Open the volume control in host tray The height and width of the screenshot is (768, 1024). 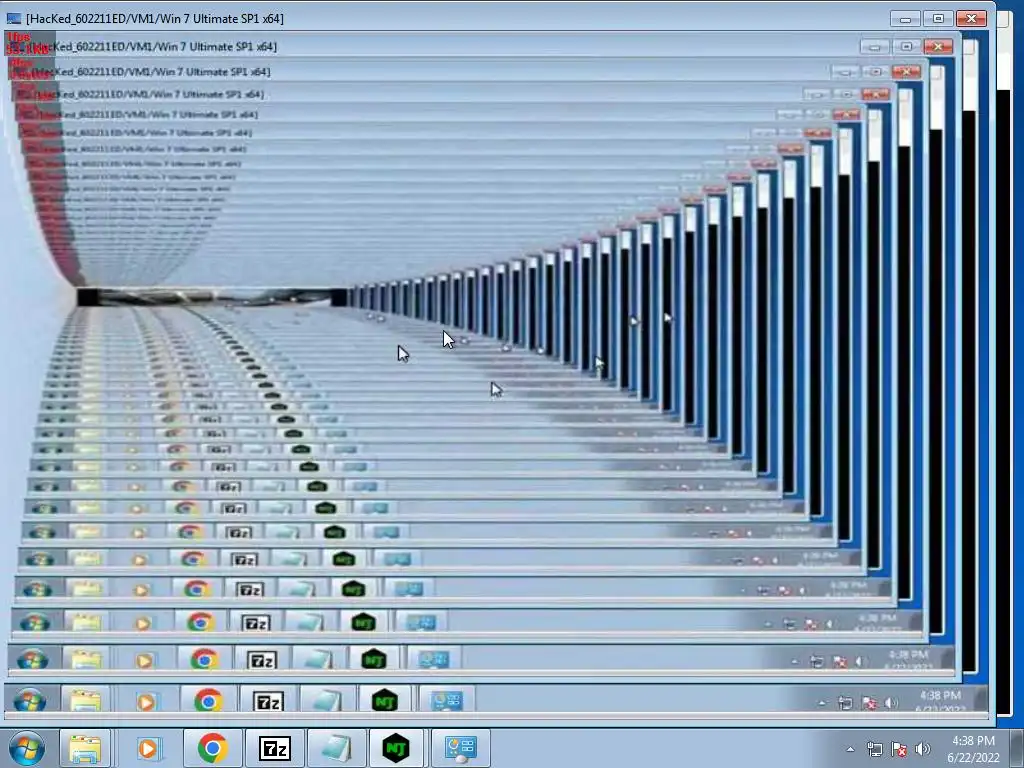click(922, 749)
